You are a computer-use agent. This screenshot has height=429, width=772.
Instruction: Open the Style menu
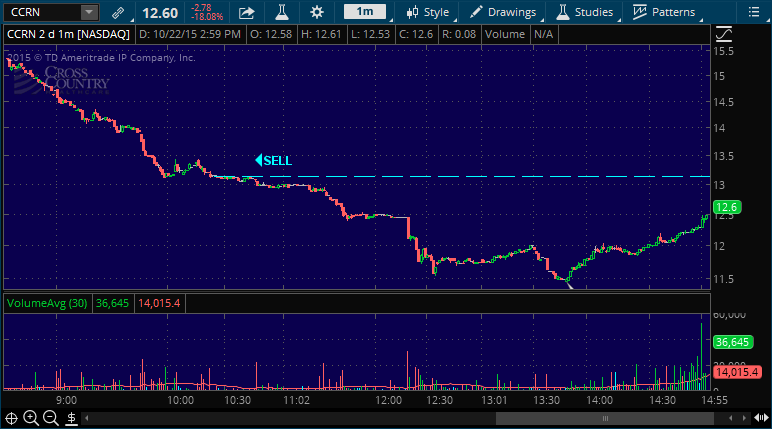tap(427, 13)
